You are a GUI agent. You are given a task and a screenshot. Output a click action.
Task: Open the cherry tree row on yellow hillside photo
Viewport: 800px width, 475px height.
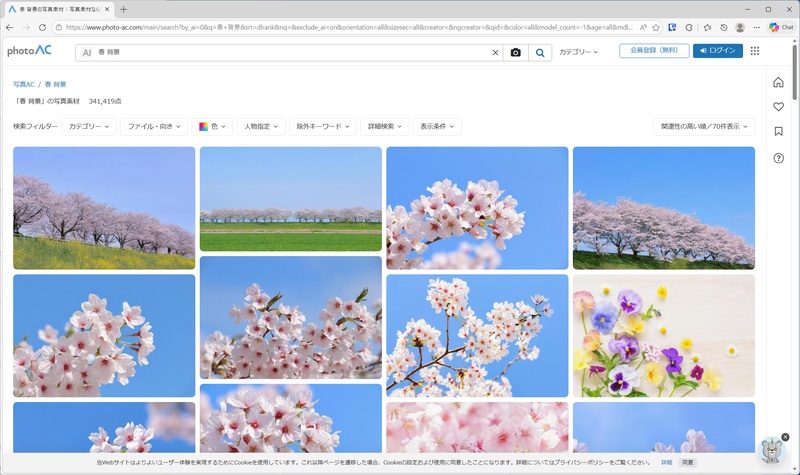[104, 208]
